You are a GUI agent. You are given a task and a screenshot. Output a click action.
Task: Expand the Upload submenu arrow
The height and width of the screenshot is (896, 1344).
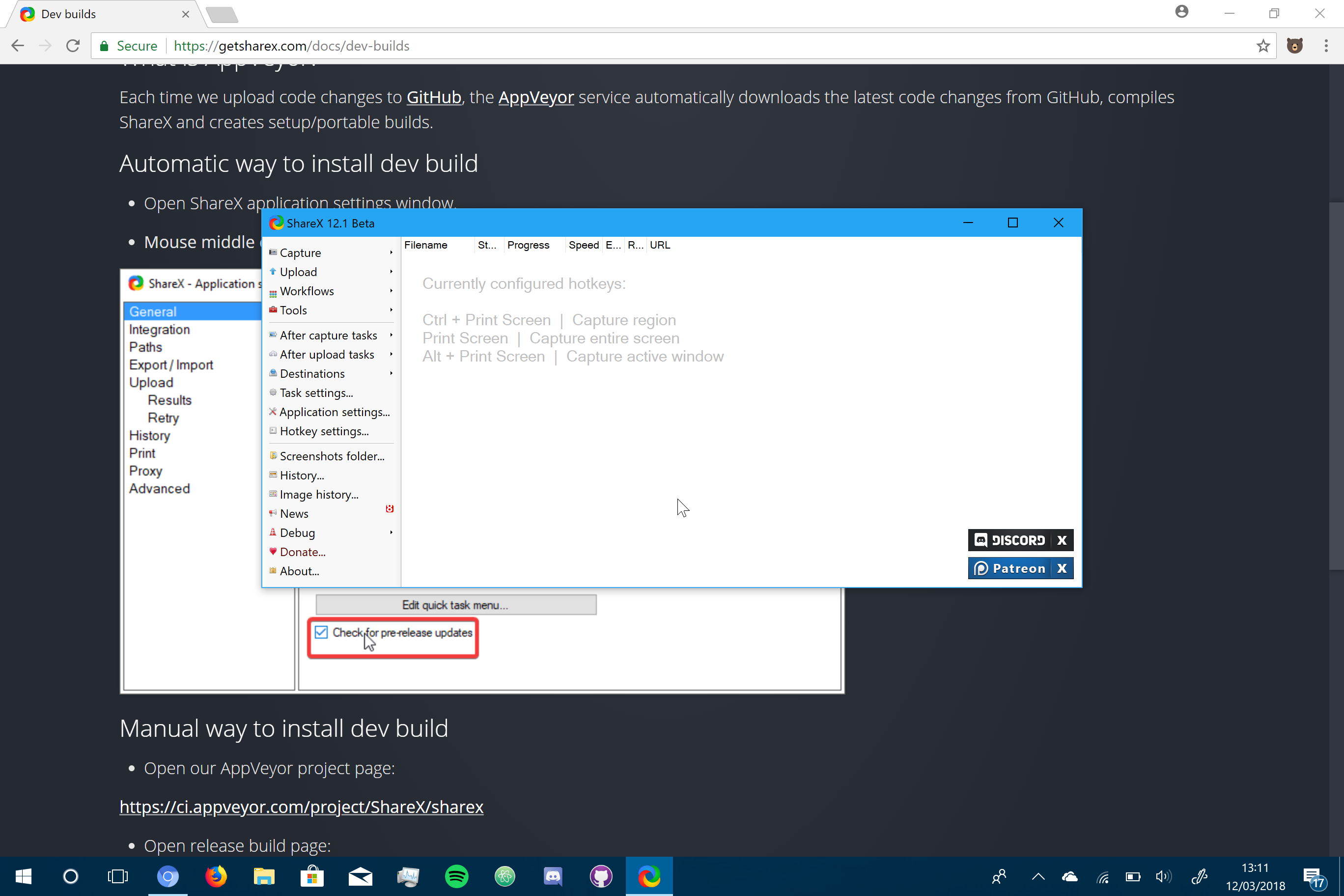392,272
